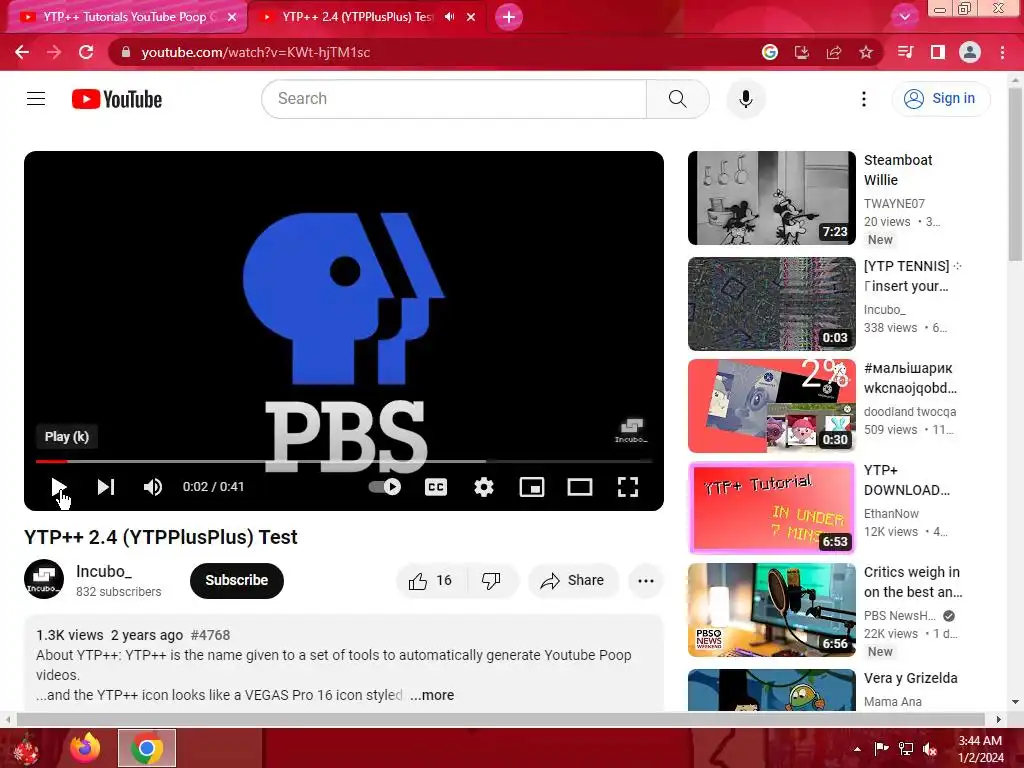Viewport: 1024px width, 768px height.
Task: Close the YTP++ Tutorials tab
Action: (232, 17)
